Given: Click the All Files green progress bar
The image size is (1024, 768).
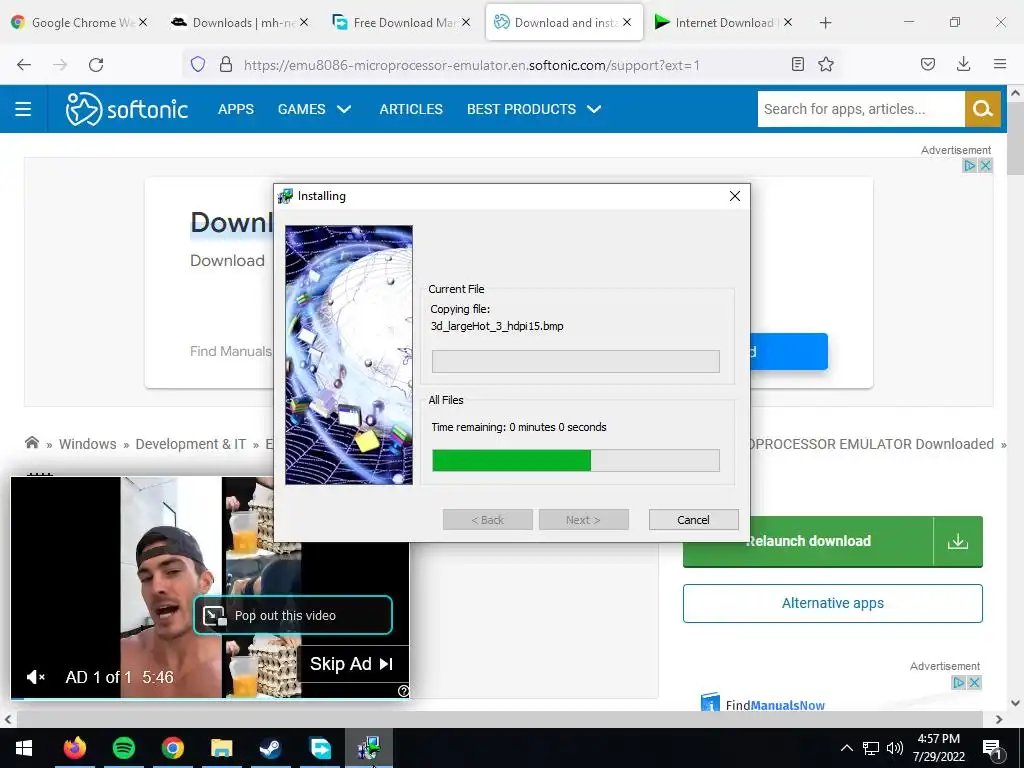Looking at the screenshot, I should (x=576, y=460).
